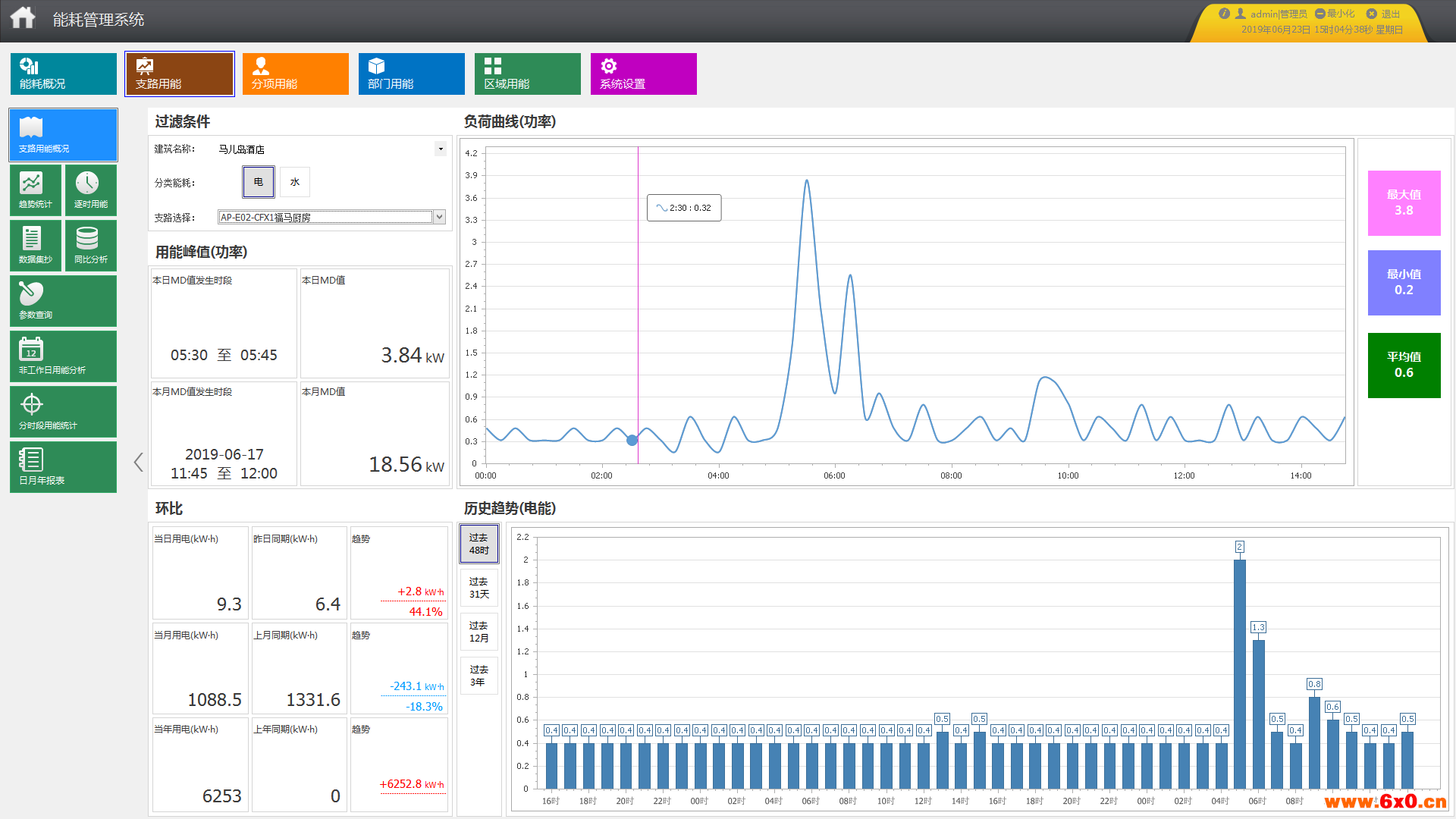This screenshot has height=819, width=1456.
Task: Open 支路选择 branch selection dropdown
Action: tap(439, 218)
